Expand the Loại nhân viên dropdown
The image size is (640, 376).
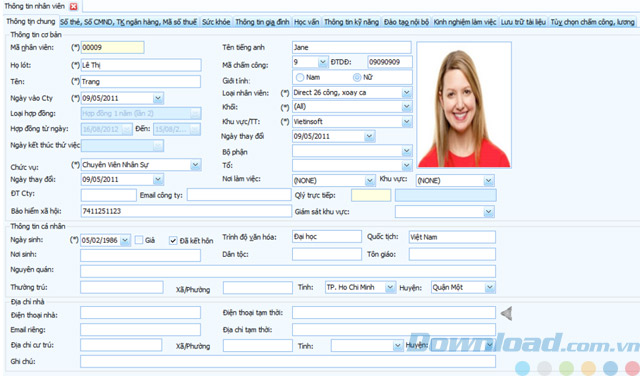pos(406,93)
